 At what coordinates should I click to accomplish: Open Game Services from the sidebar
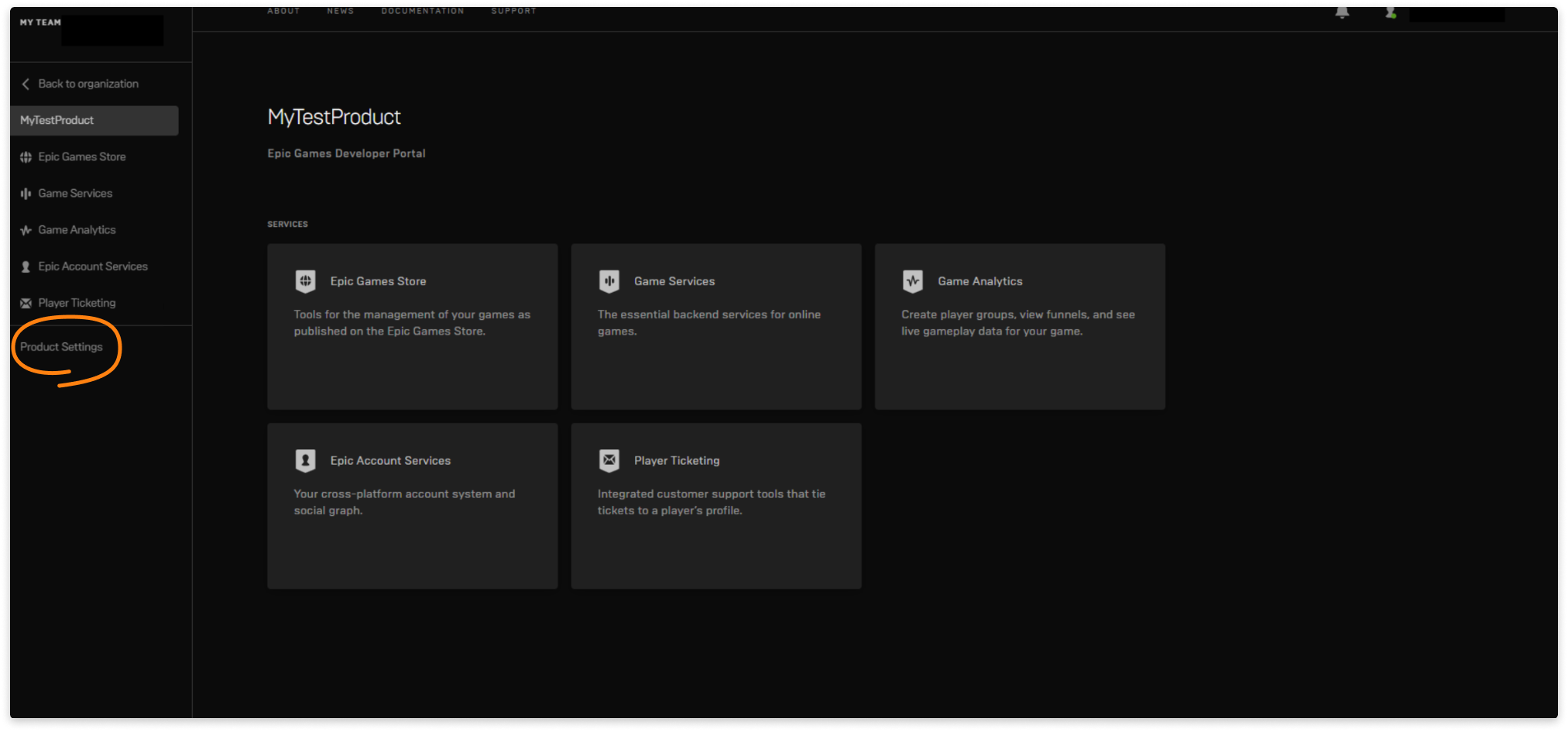75,194
